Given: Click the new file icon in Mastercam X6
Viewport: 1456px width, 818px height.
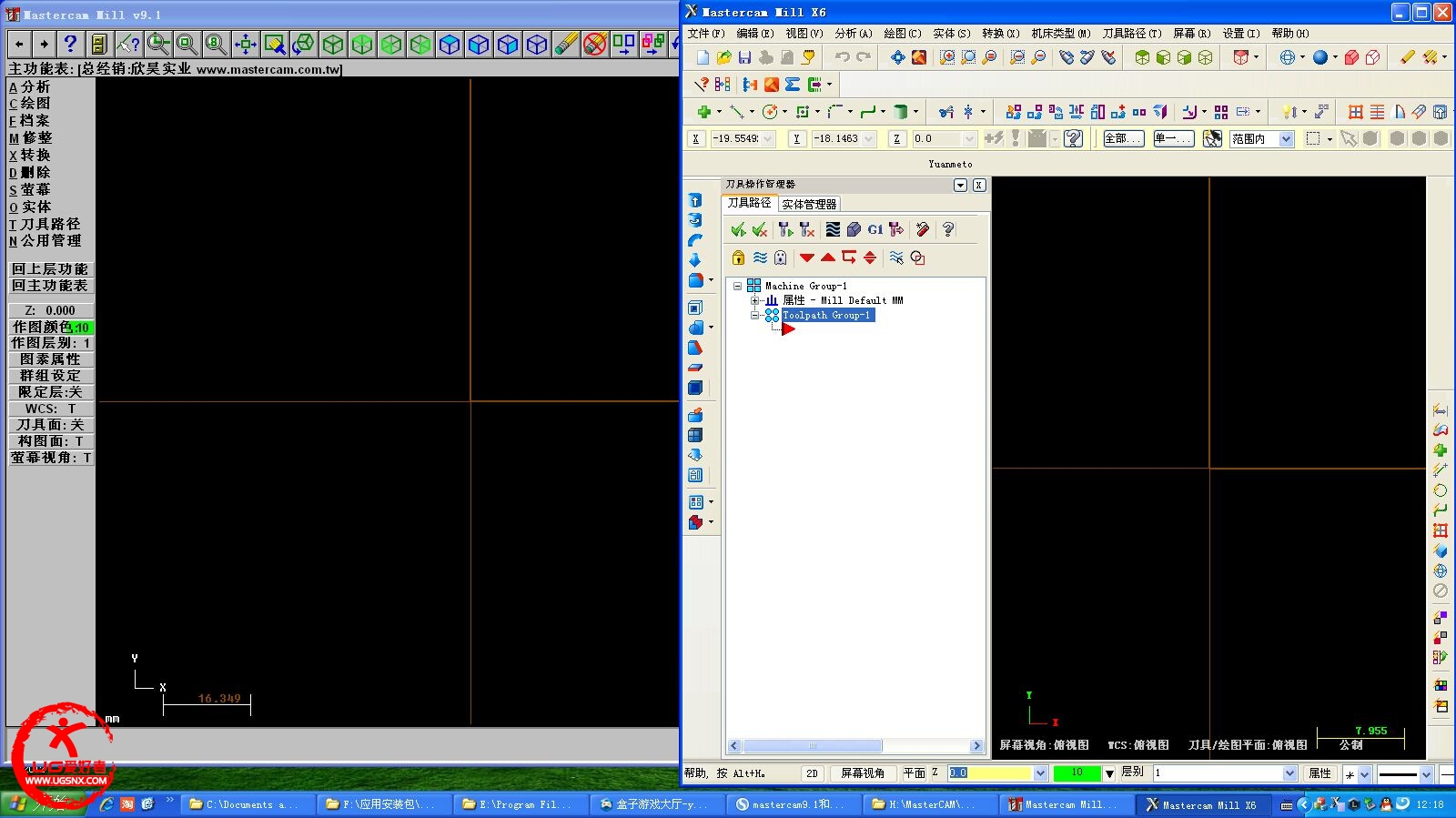Looking at the screenshot, I should [703, 57].
